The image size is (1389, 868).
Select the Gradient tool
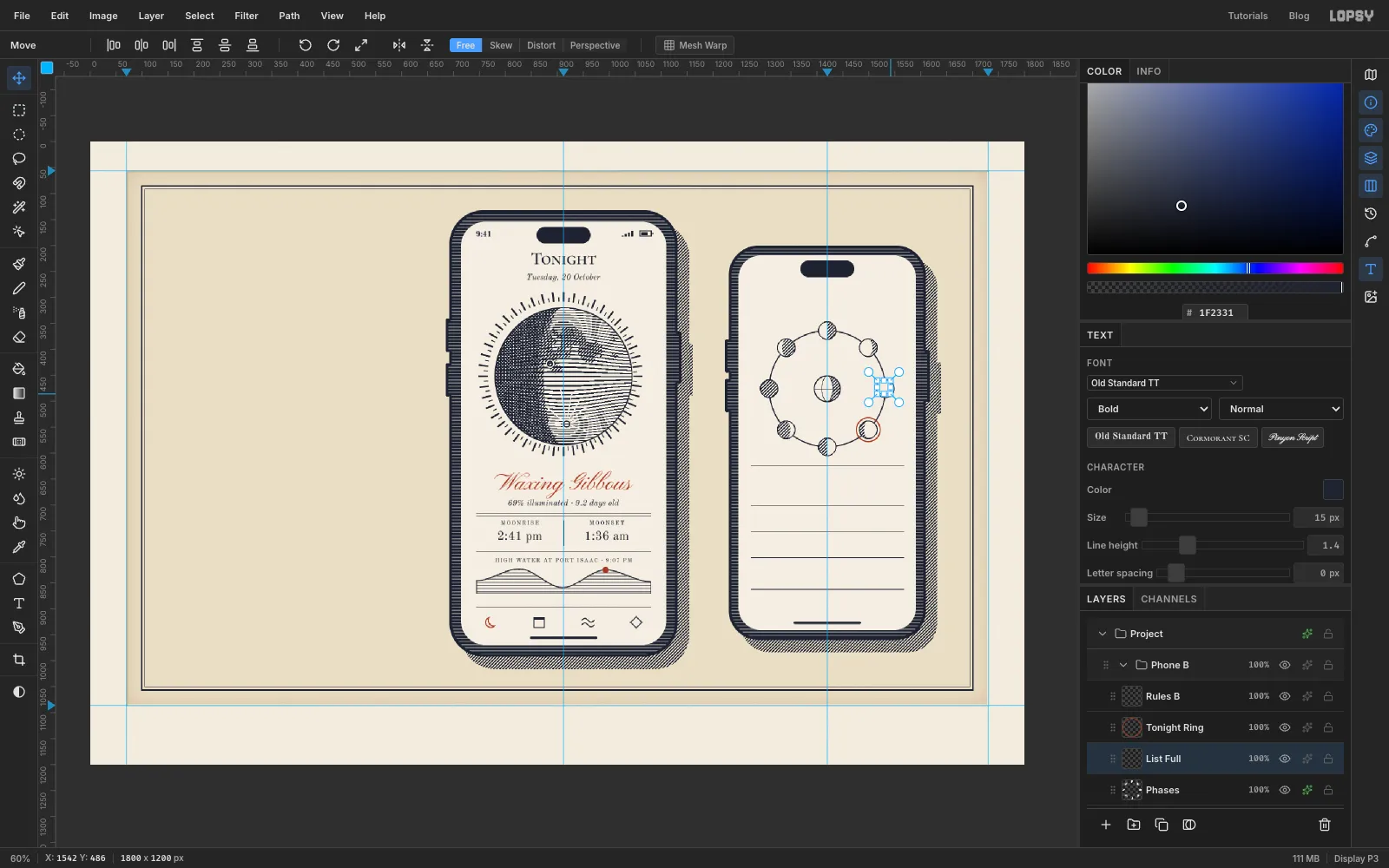coord(19,393)
